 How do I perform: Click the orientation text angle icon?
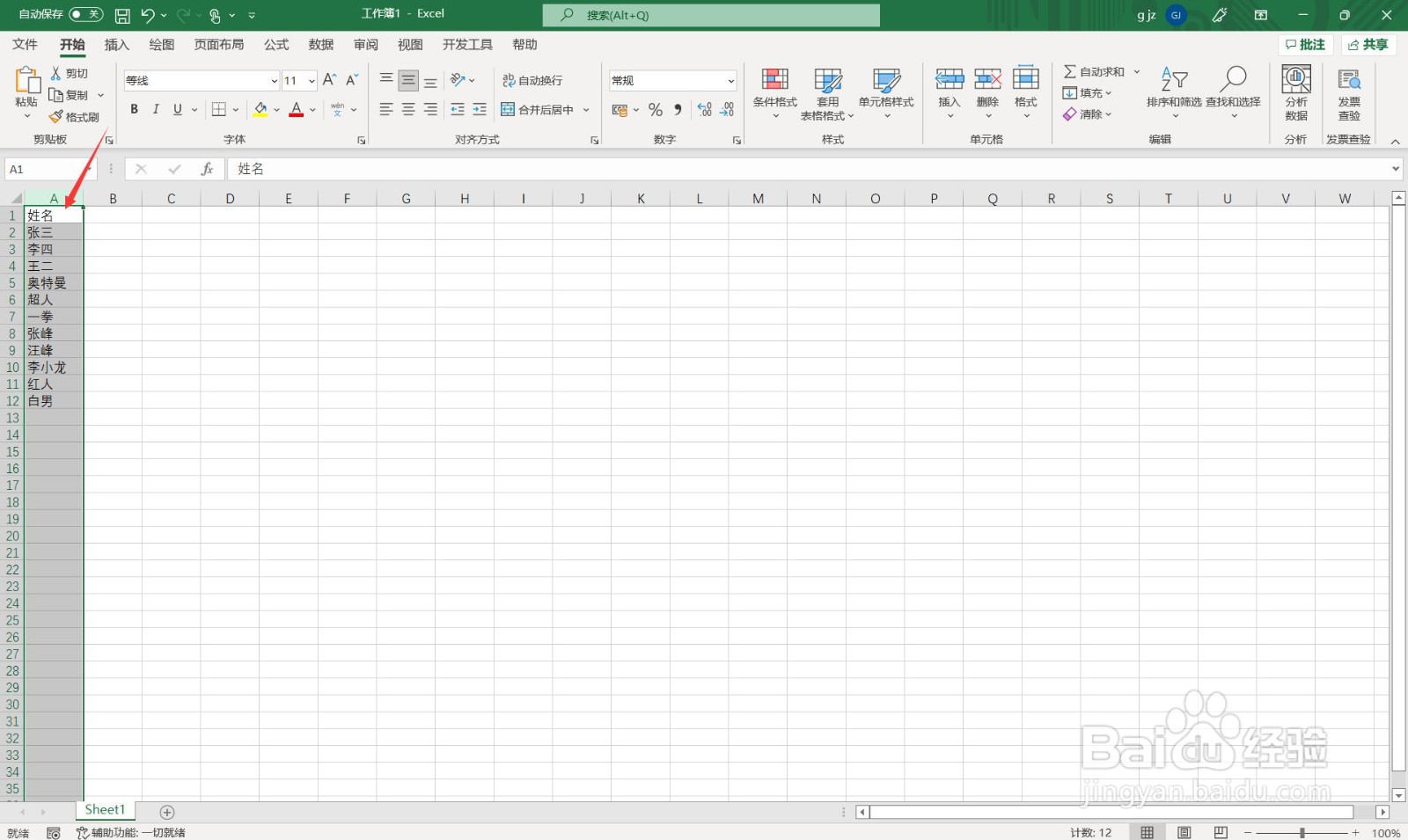click(458, 80)
